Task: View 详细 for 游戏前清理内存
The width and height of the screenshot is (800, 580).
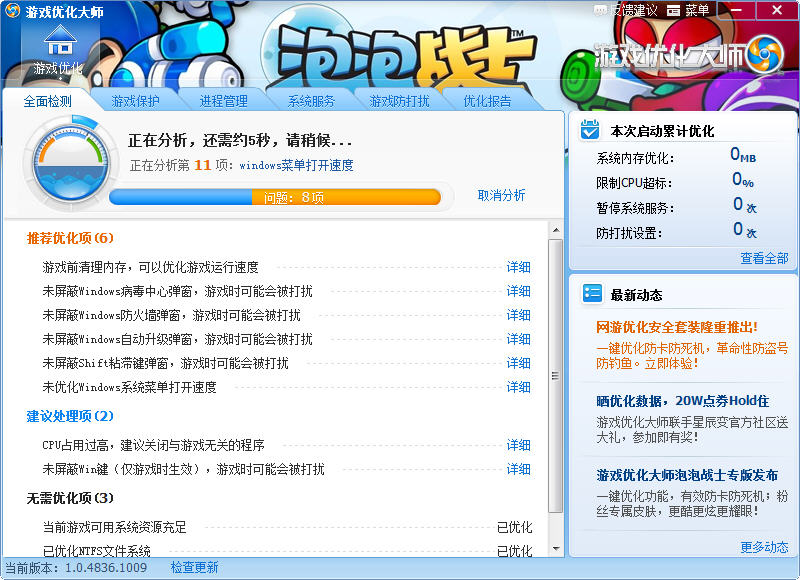Action: click(x=518, y=267)
